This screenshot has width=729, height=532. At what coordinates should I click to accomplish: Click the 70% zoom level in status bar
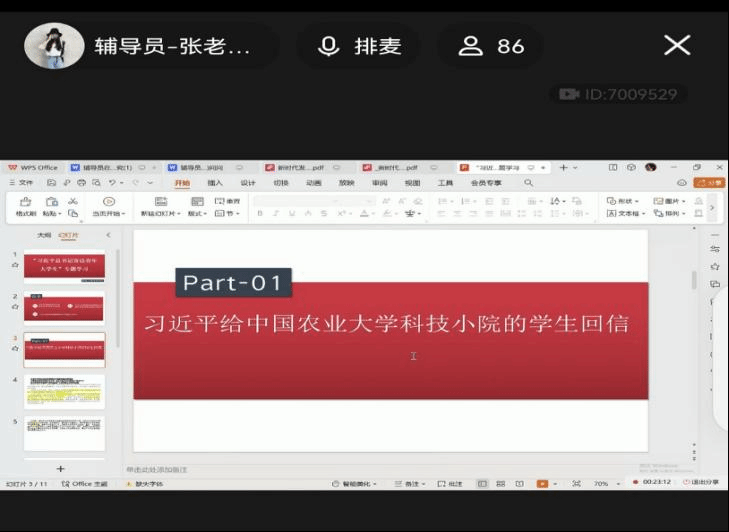coord(601,484)
